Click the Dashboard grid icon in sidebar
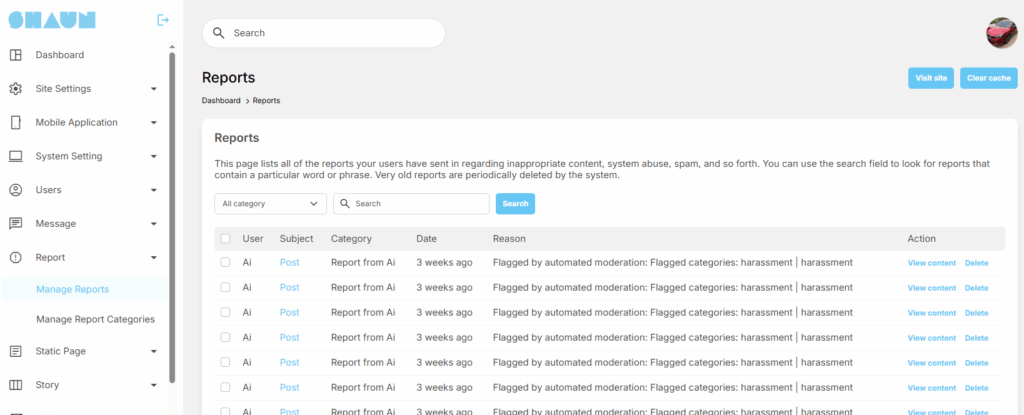Image resolution: width=1024 pixels, height=415 pixels. [16, 55]
